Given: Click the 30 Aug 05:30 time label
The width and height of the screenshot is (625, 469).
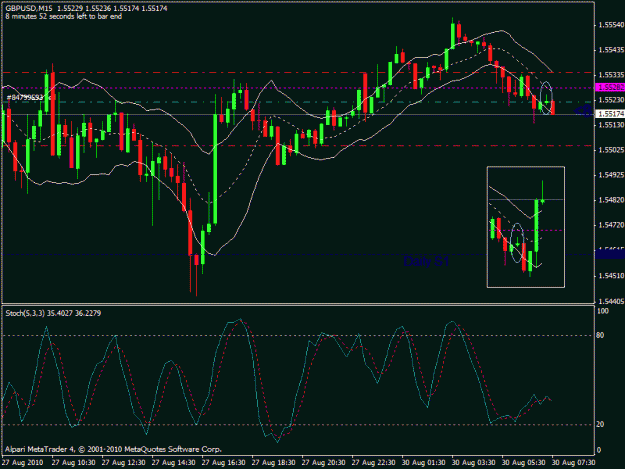Looking at the screenshot, I should pos(523,463).
